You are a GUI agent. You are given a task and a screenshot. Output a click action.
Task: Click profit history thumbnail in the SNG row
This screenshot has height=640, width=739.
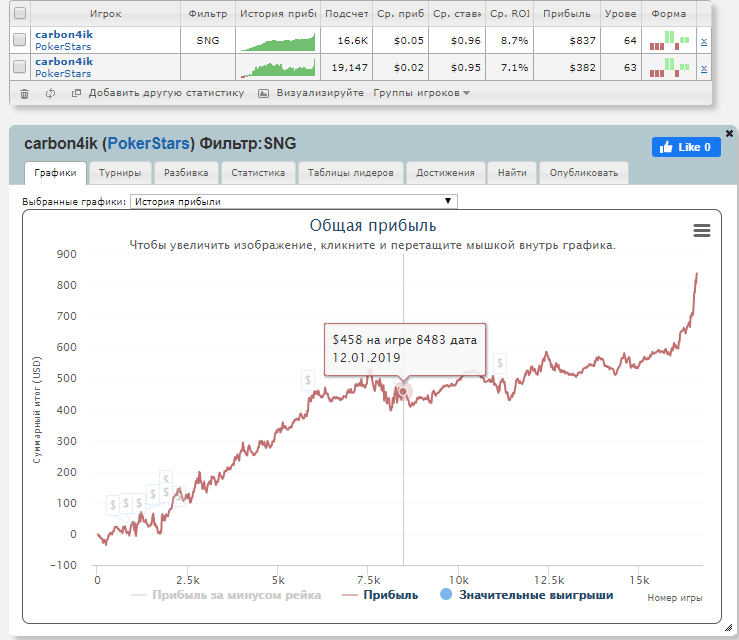point(278,41)
